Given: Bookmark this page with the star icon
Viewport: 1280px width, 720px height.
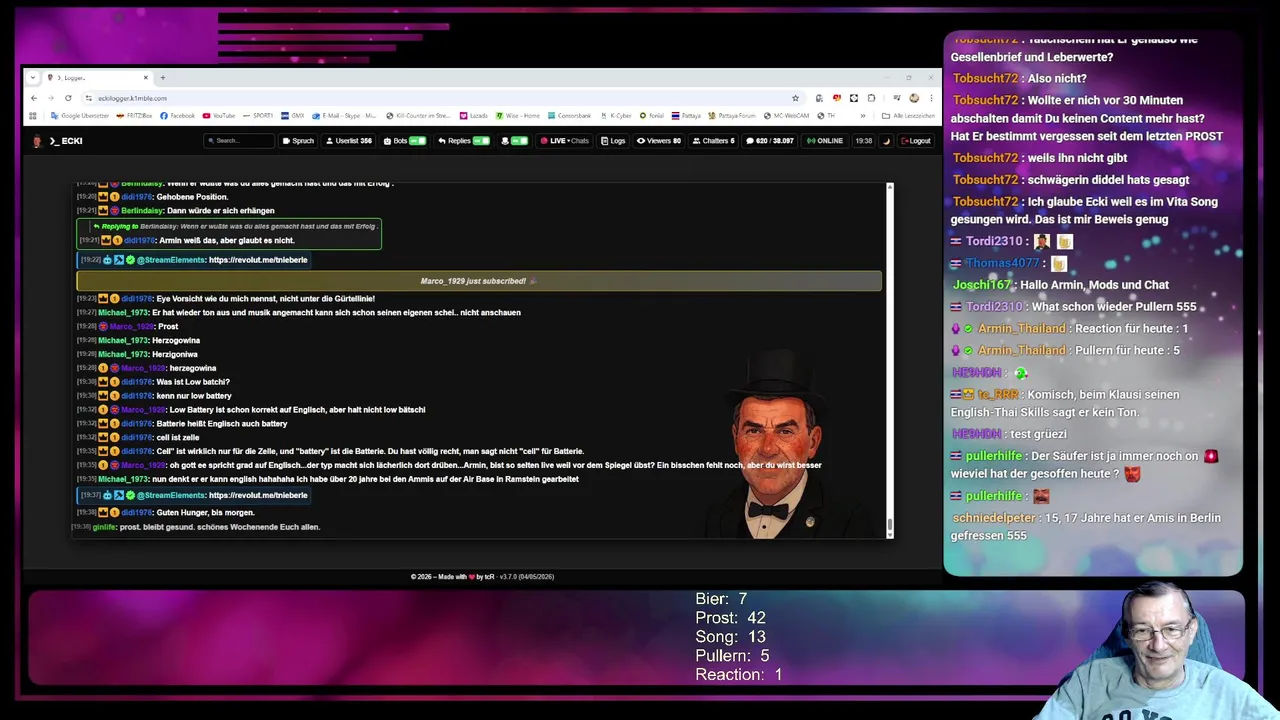Looking at the screenshot, I should pos(795,98).
